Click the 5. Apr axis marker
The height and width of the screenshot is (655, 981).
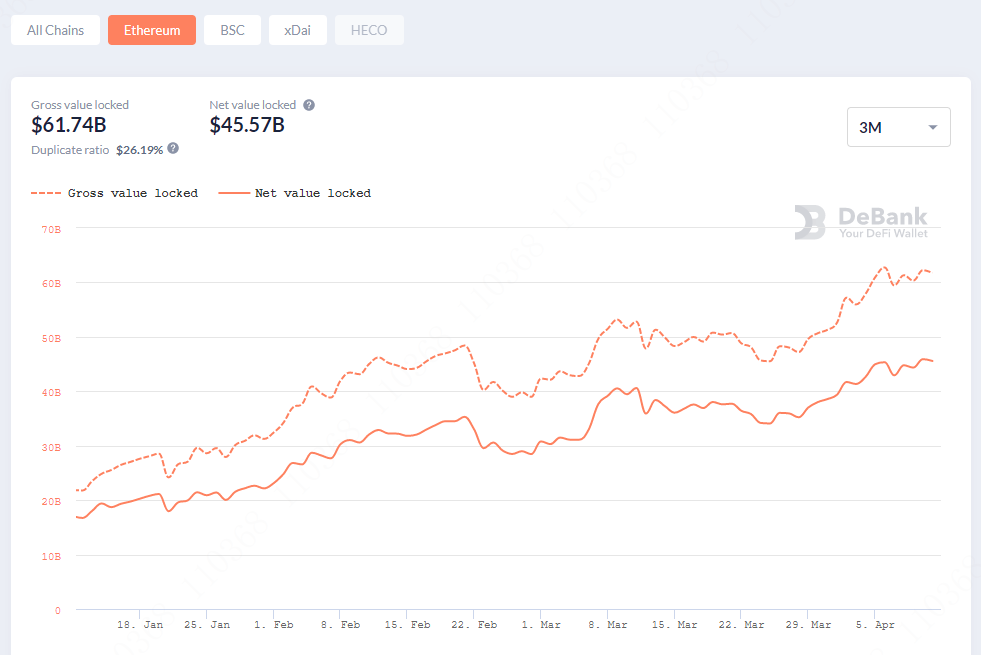[x=875, y=624]
